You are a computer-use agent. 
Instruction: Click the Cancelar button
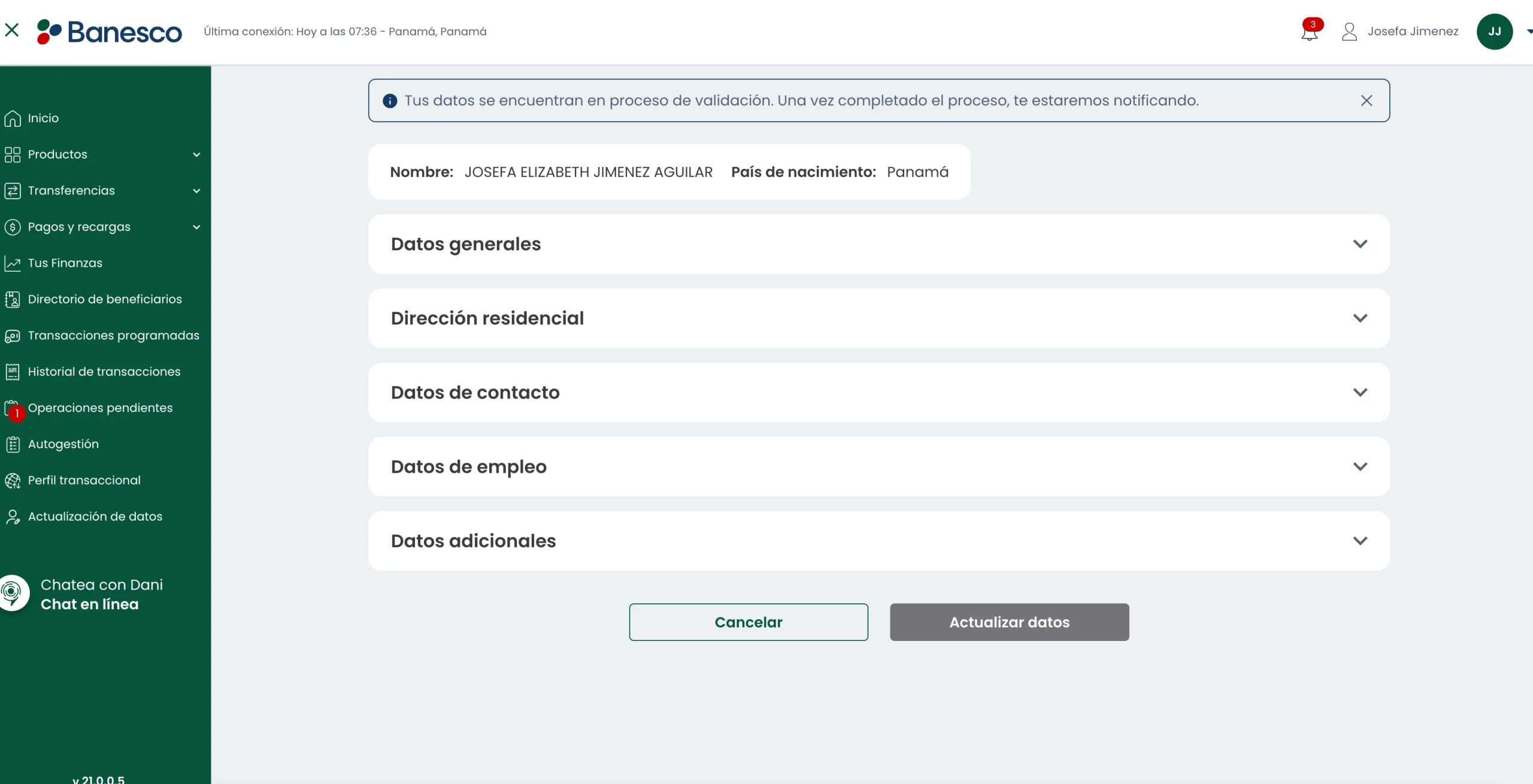(749, 622)
